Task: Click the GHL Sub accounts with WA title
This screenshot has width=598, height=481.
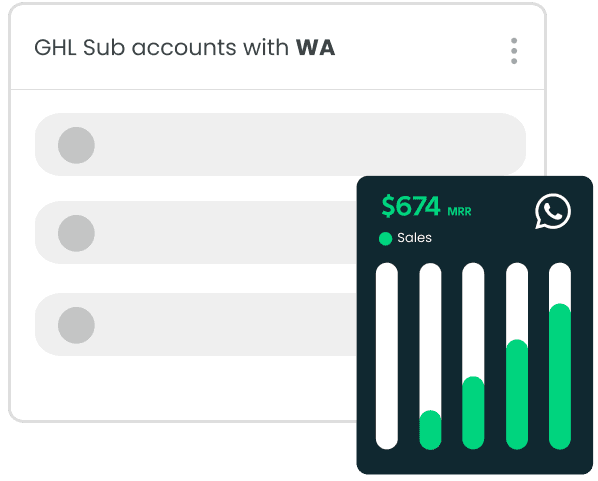Action: (x=185, y=48)
